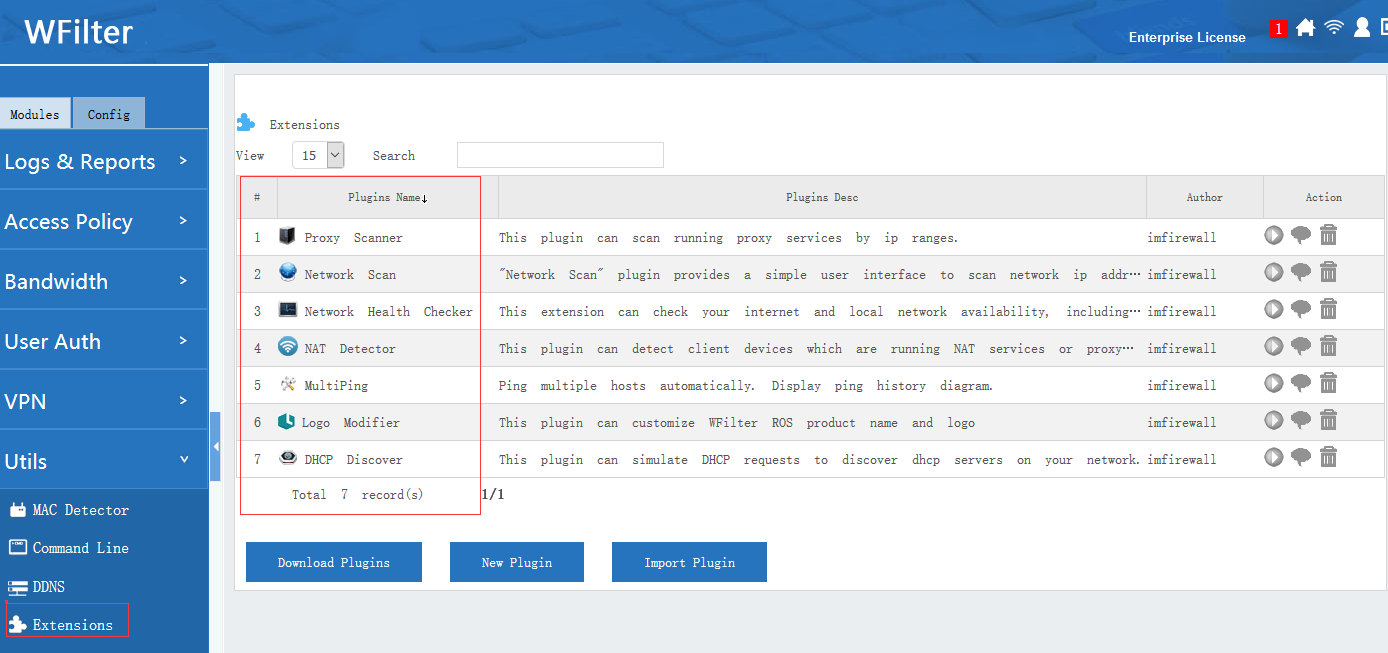Screen dimensions: 1388x653
Task: Open comment bubble for DHCP Discover
Action: pyautogui.click(x=1300, y=458)
